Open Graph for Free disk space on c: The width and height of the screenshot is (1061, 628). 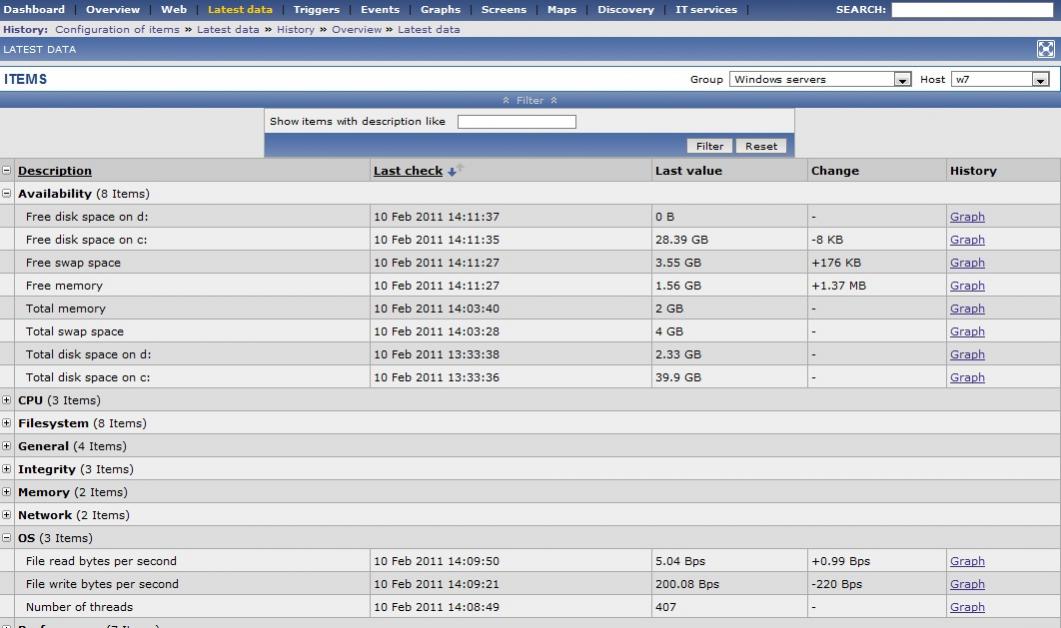[x=967, y=240]
